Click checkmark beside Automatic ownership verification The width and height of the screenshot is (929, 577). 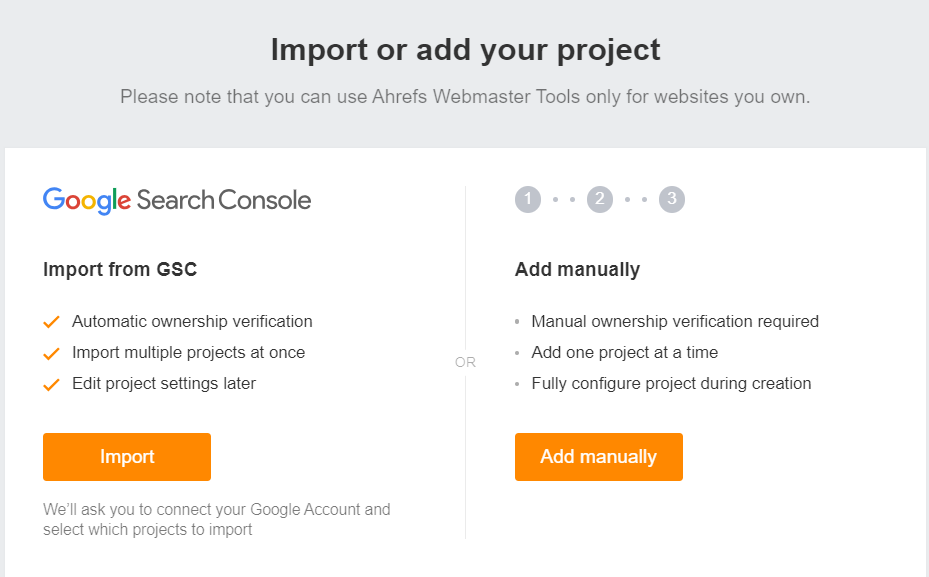52,322
